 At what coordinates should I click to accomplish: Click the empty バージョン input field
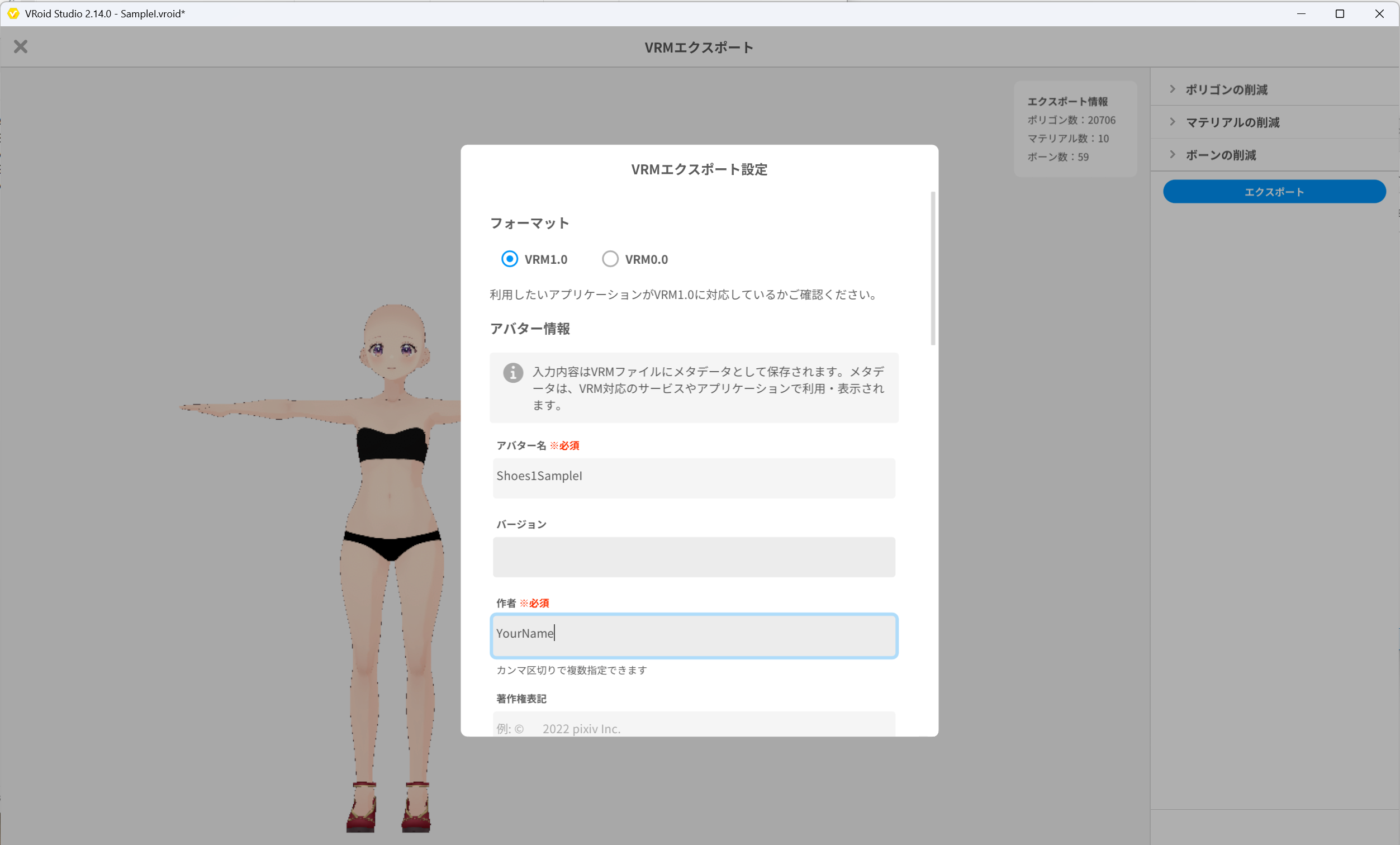(x=694, y=557)
